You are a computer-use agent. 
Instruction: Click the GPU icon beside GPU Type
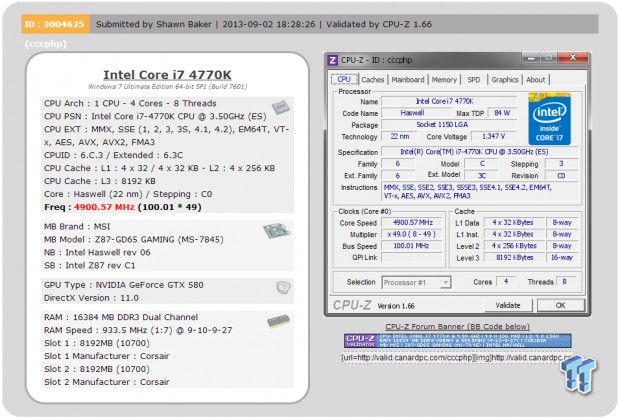283,287
